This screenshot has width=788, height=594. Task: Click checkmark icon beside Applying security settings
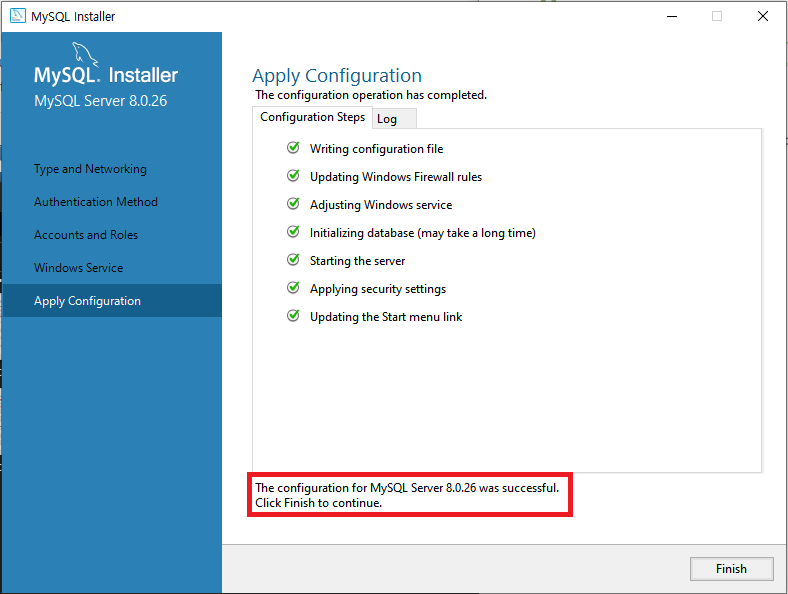[293, 288]
